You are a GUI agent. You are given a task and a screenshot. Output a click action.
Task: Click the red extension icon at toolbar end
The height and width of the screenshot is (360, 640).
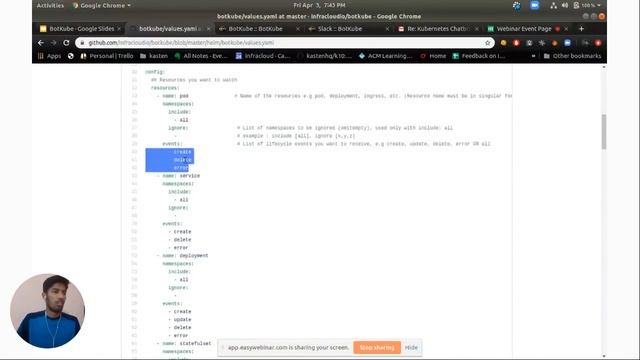pos(598,42)
